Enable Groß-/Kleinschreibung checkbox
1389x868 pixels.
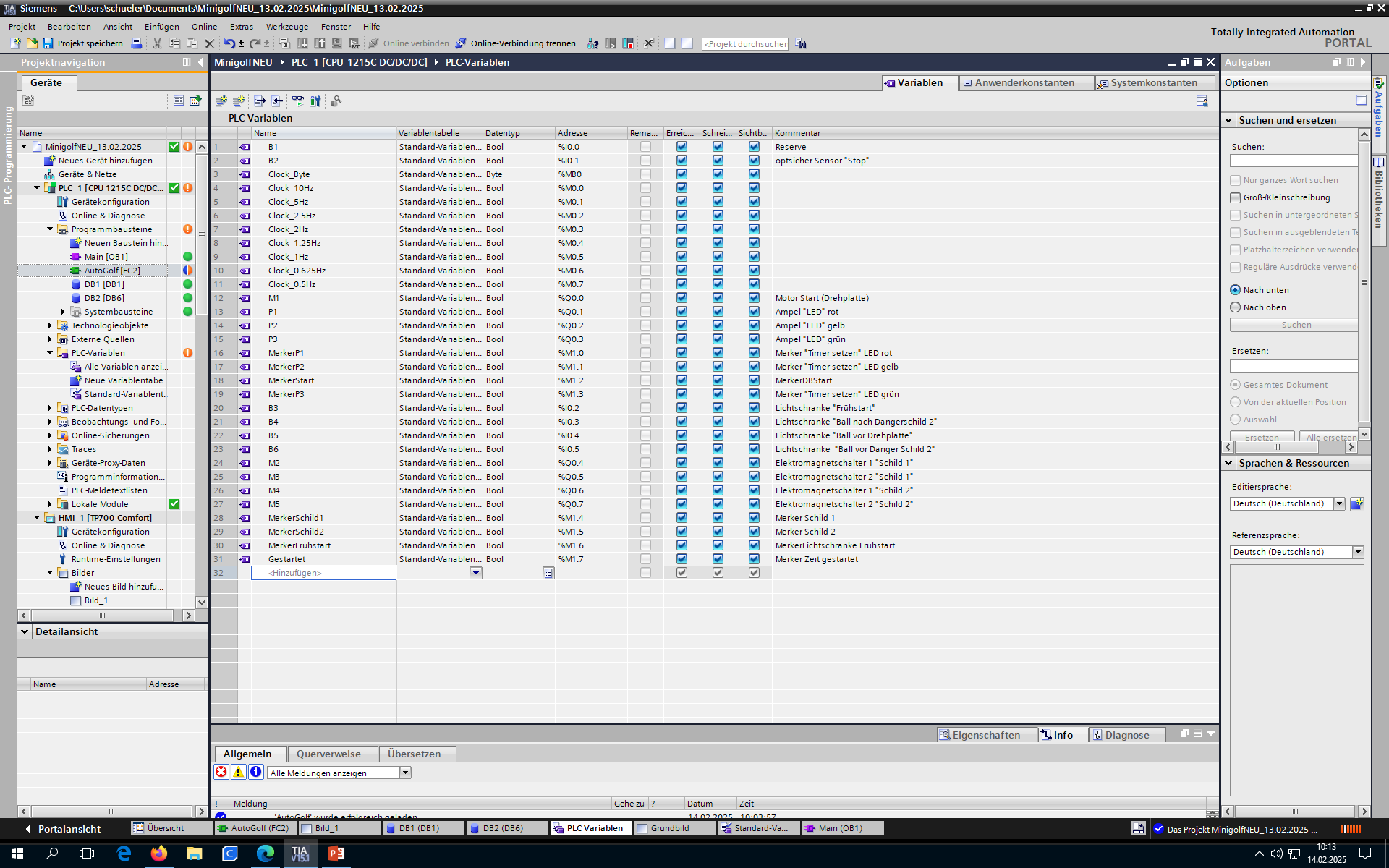tap(1236, 197)
